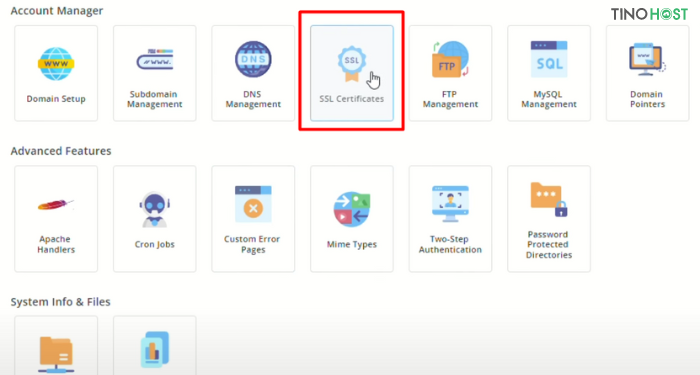This screenshot has width=700, height=375.
Task: Click the Two-Step Authentication label
Action: coord(450,244)
